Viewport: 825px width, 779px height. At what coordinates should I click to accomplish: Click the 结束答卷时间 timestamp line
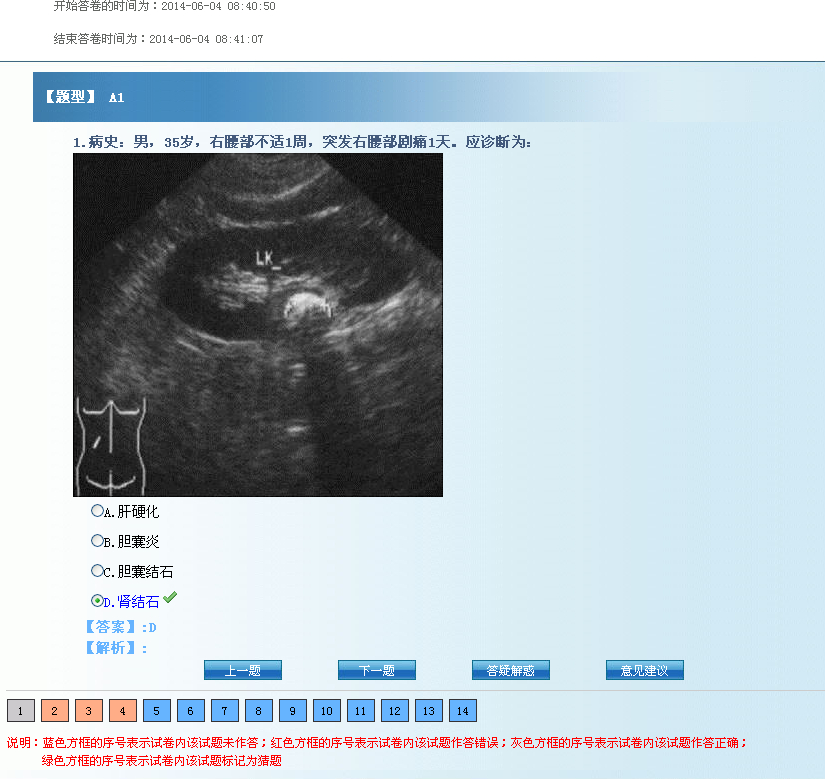tap(158, 39)
